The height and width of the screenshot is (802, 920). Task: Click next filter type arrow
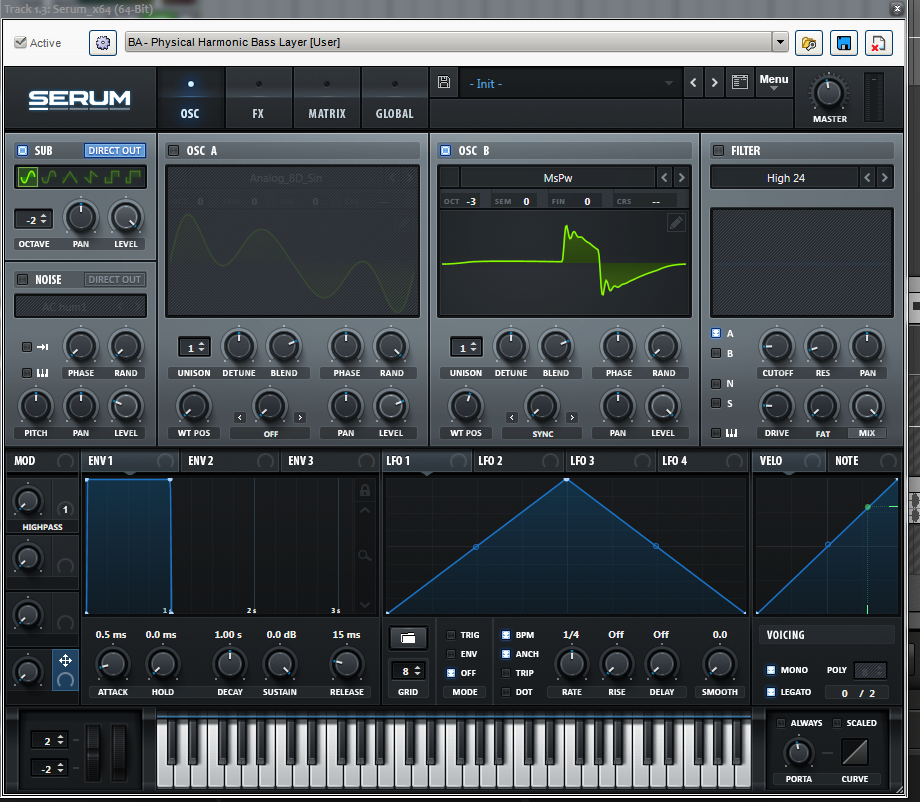[x=884, y=178]
